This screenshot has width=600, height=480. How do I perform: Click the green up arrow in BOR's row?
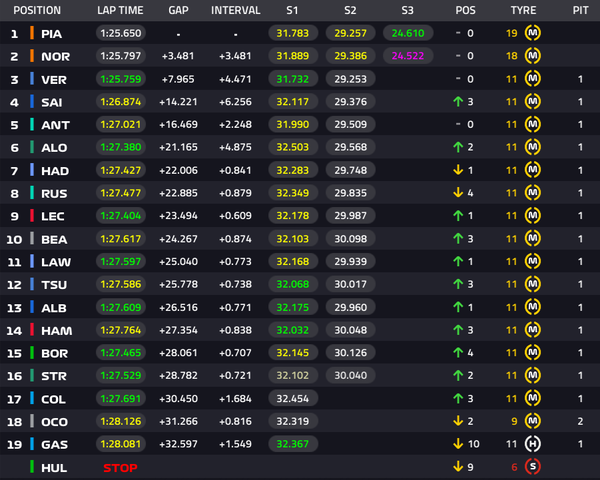[458, 353]
